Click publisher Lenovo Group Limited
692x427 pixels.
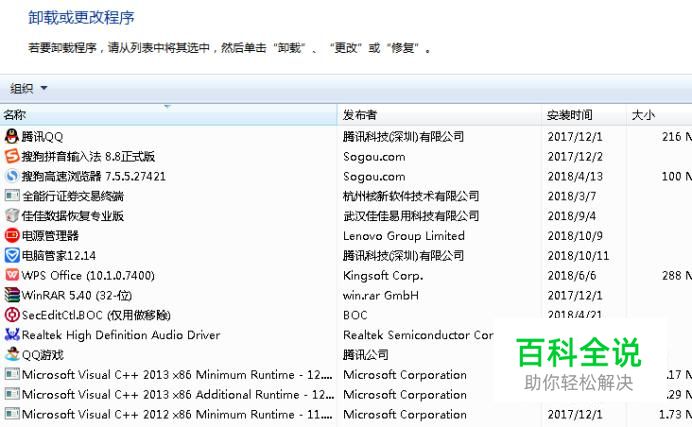(x=404, y=236)
